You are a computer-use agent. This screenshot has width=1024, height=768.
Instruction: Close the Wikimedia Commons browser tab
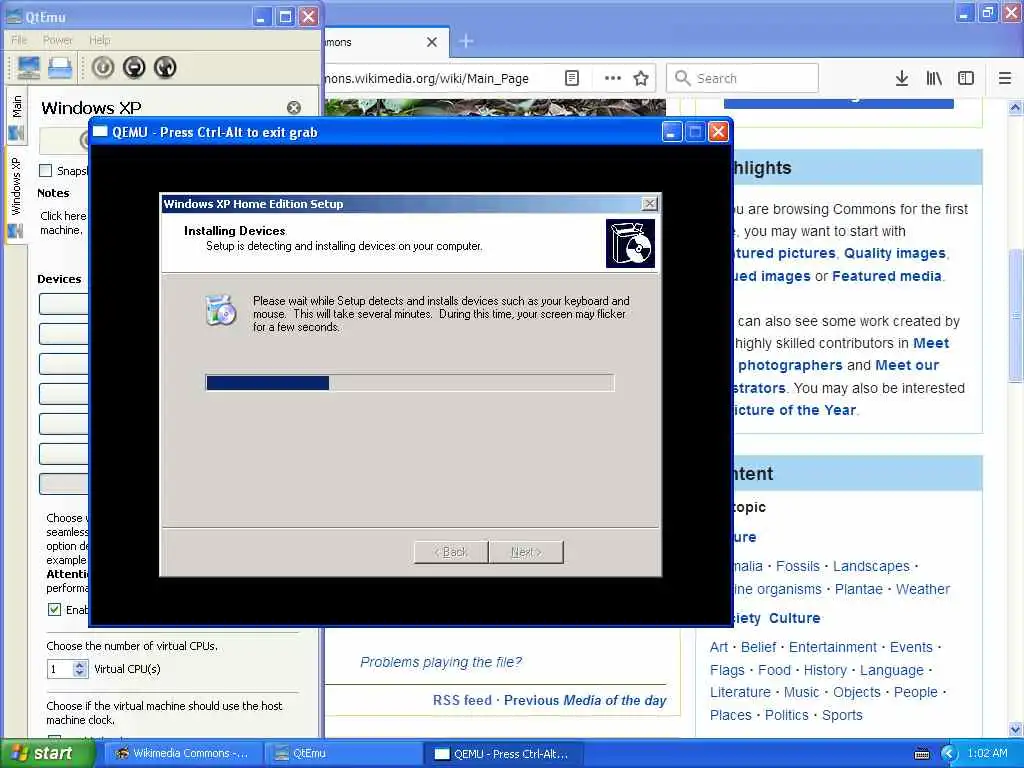432,42
